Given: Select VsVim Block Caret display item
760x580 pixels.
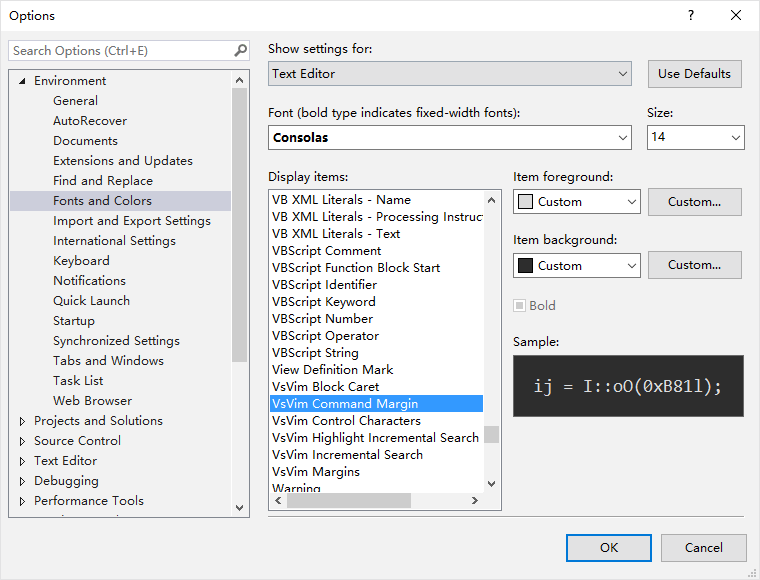Looking at the screenshot, I should [325, 387].
